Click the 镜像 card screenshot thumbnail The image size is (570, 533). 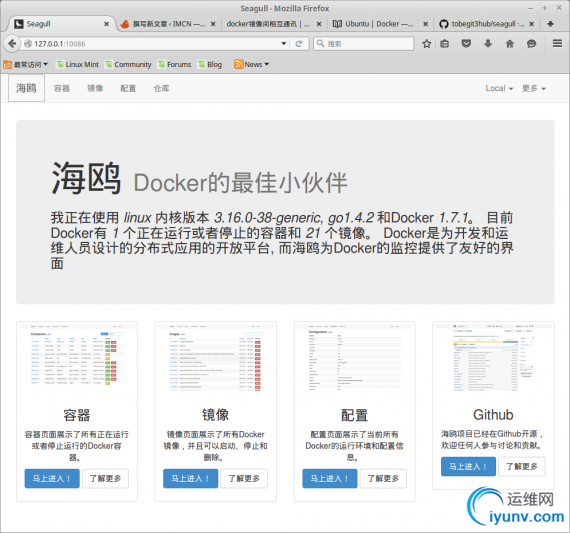[216, 358]
